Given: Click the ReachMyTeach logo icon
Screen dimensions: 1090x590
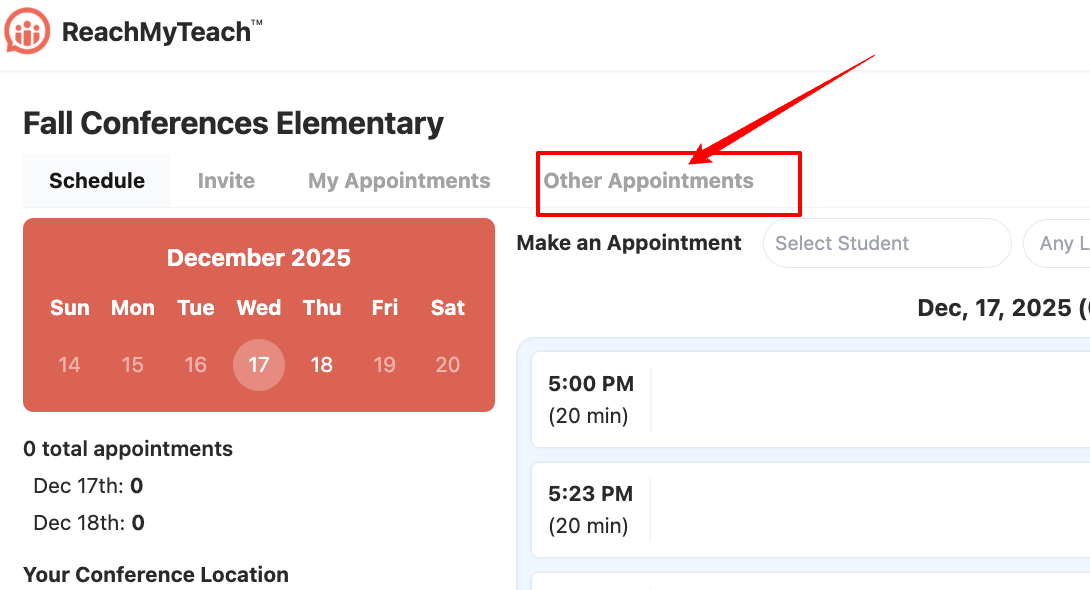Looking at the screenshot, I should point(27,31).
